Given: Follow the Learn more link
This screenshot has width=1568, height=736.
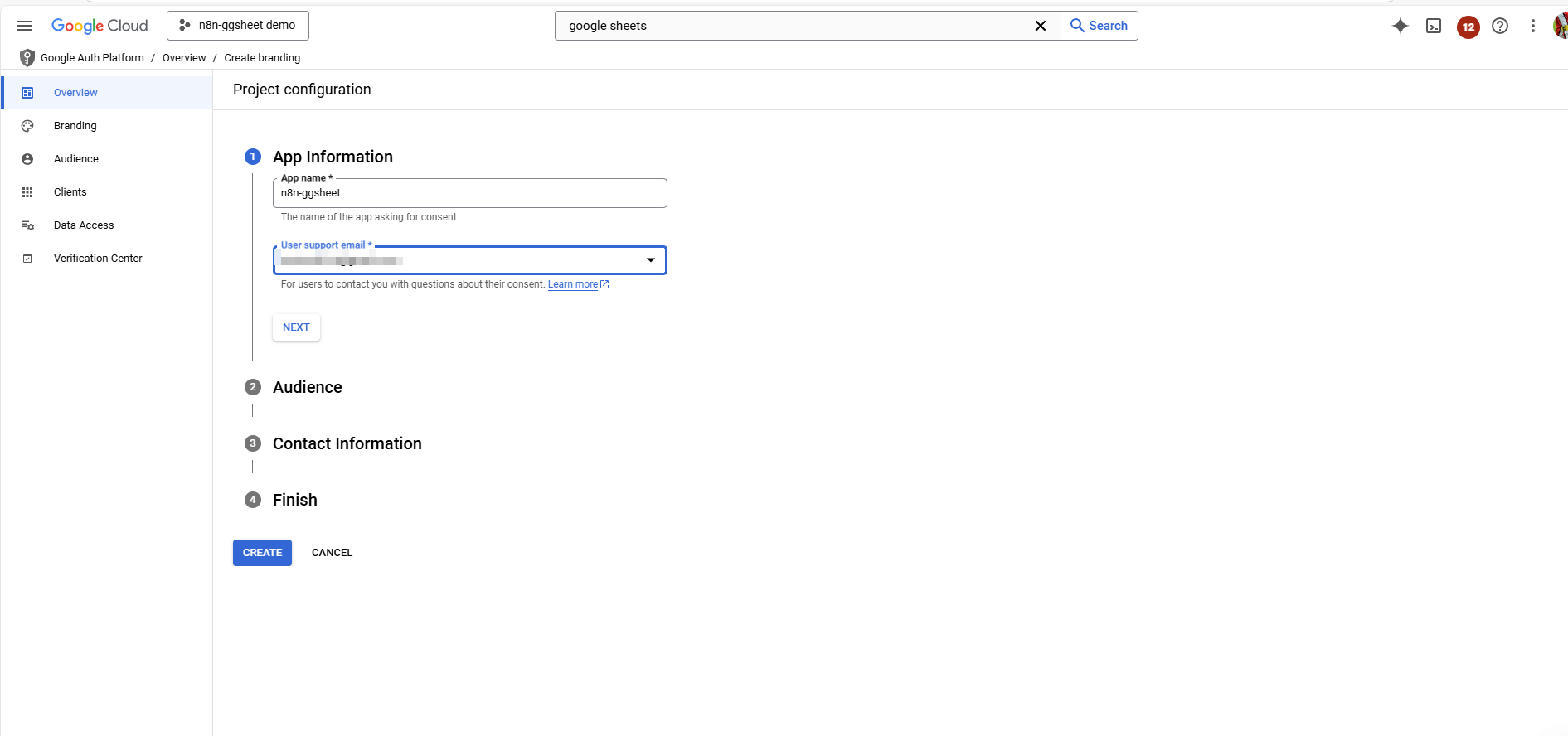Looking at the screenshot, I should click(573, 284).
